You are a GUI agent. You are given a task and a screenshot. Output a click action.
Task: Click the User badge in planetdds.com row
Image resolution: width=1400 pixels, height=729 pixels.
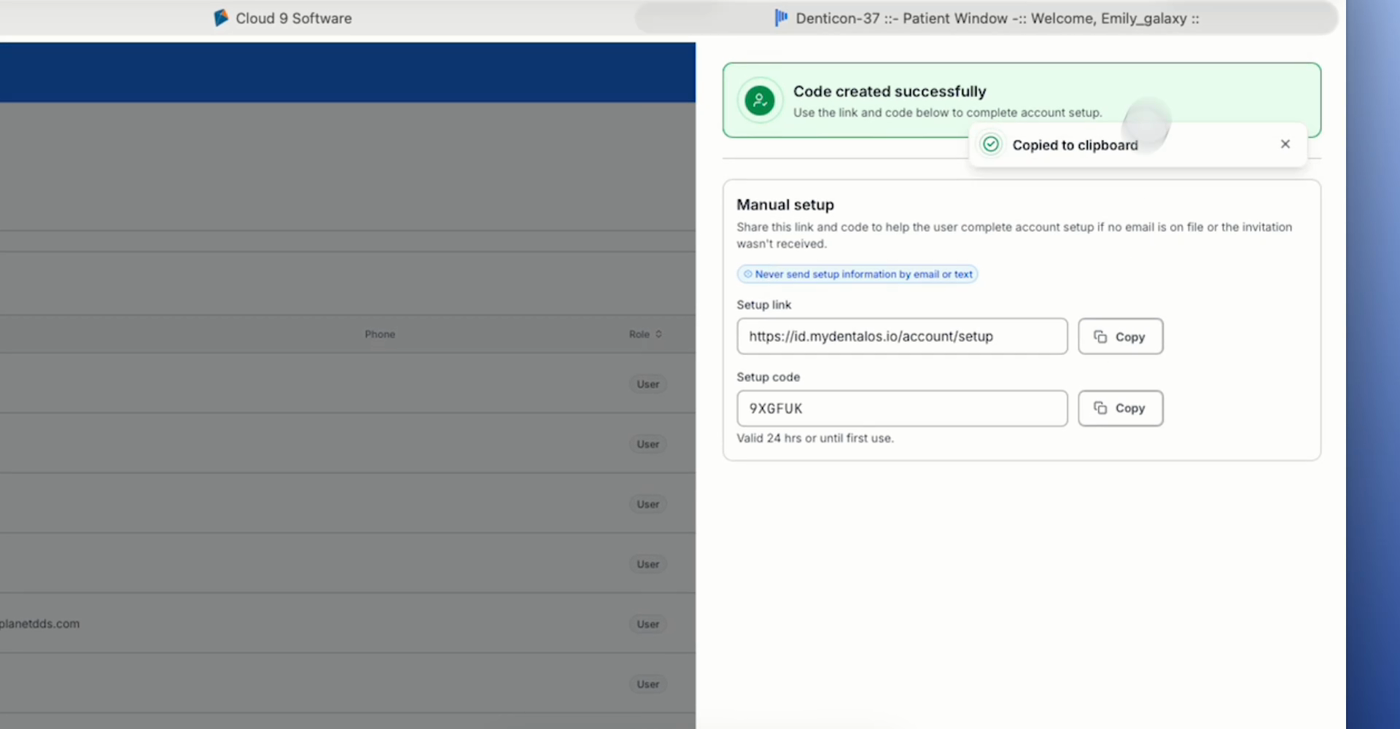[x=648, y=624]
